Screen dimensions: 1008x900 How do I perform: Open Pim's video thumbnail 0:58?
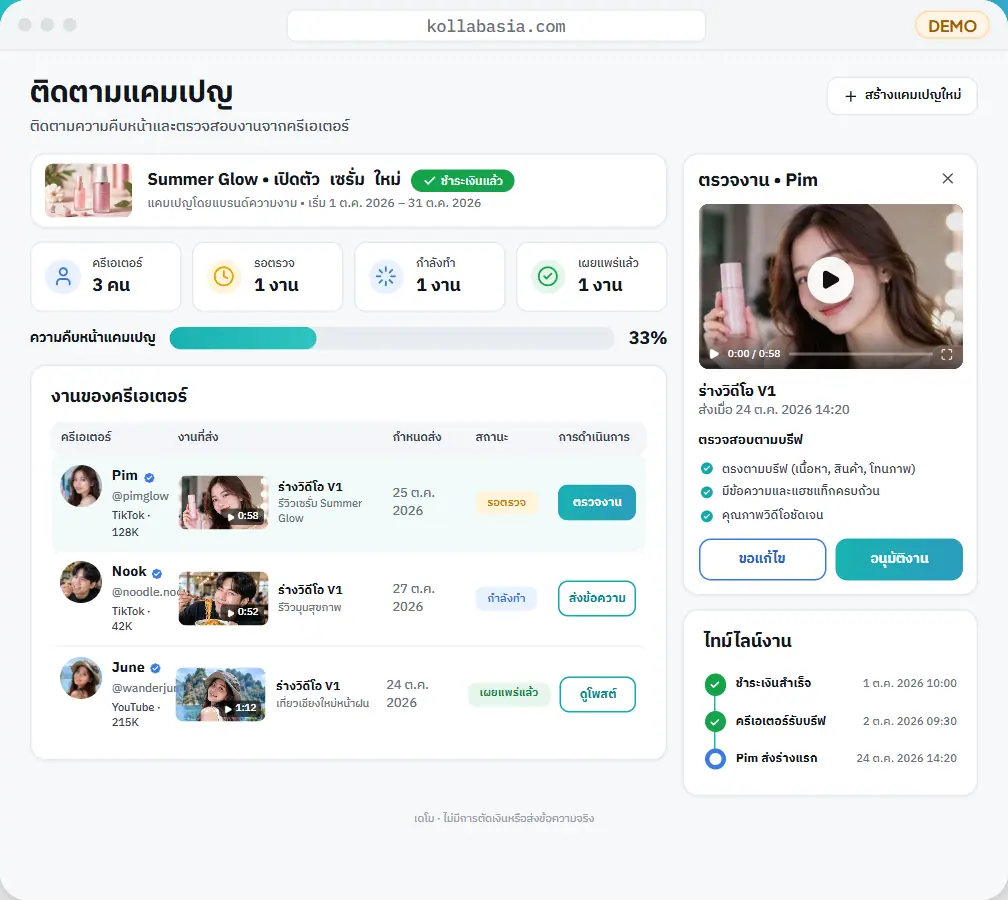click(x=223, y=502)
